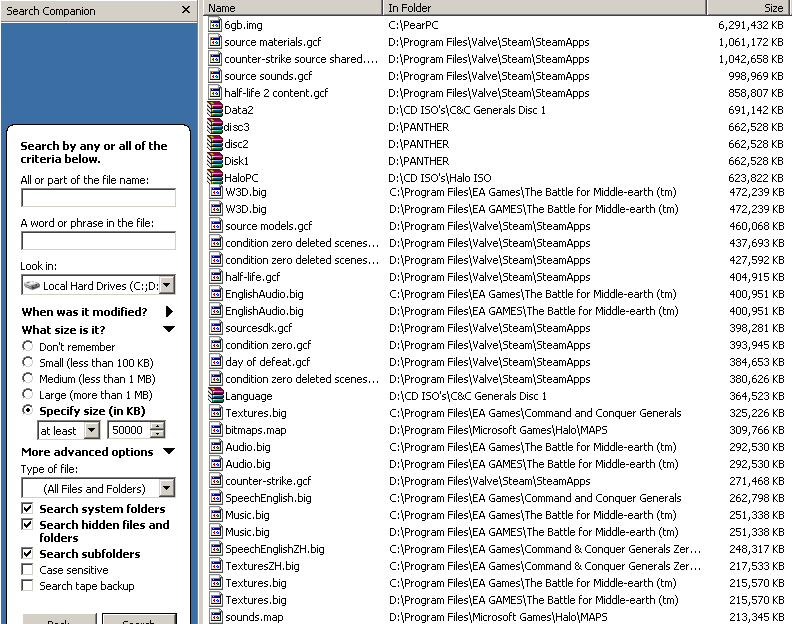Click the source sounds.gcf file icon
Screen dimensions: 792x624
(215, 75)
